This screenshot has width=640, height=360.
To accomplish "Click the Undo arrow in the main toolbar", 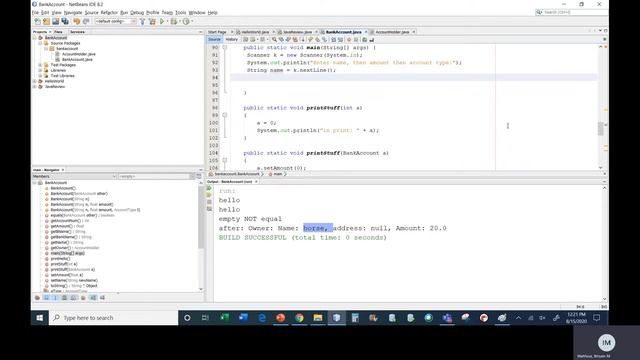I will (77, 21).
